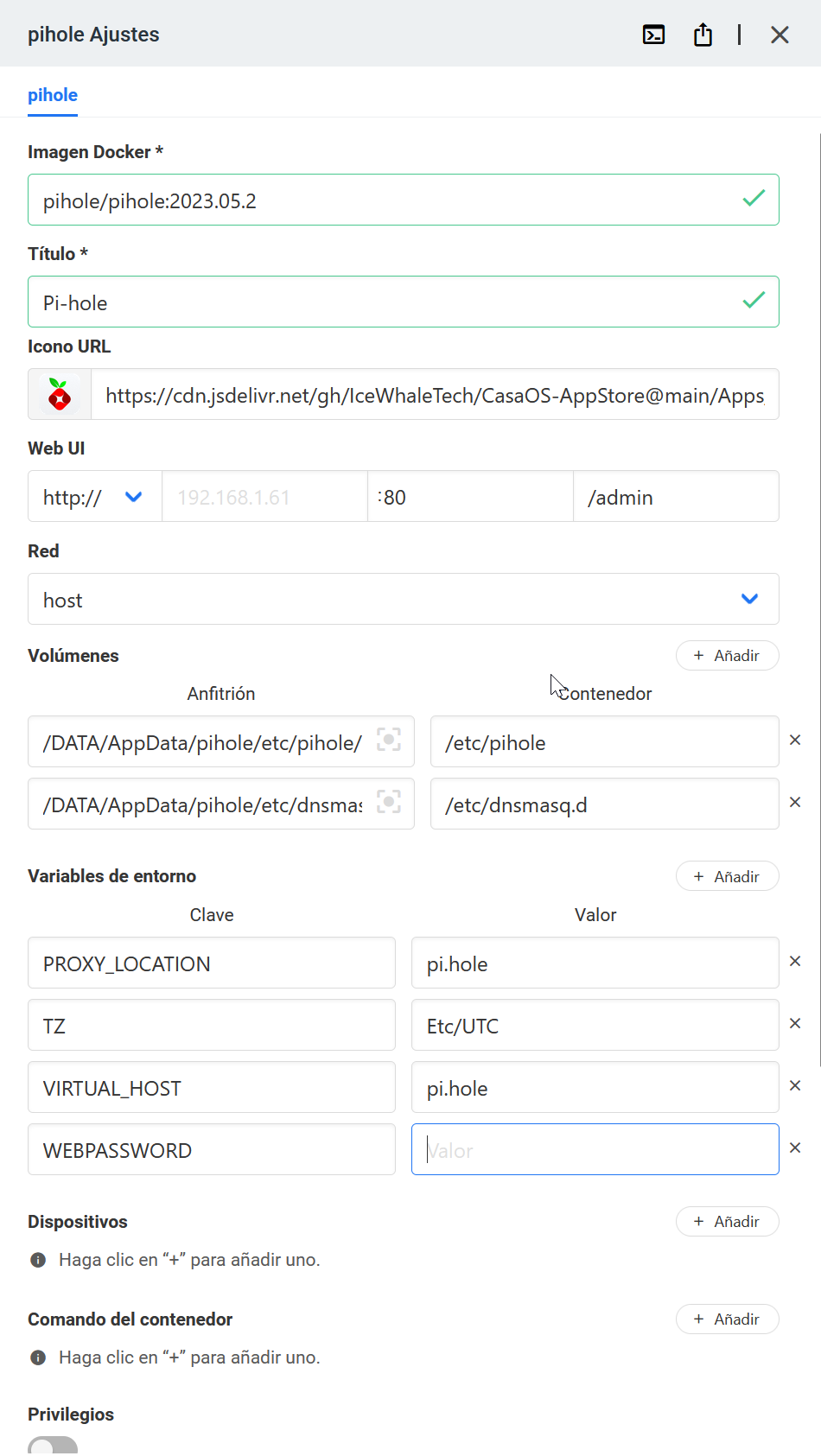Close the pihole Ajustes dialog

pos(780,35)
